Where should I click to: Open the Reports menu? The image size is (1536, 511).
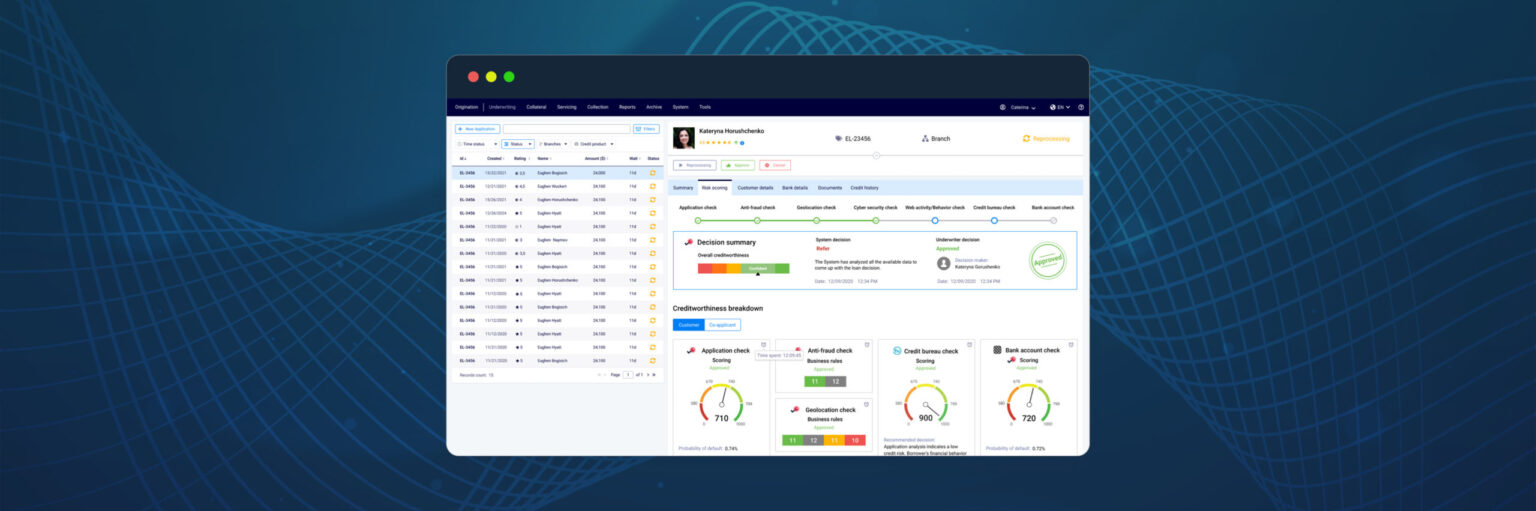coord(627,107)
